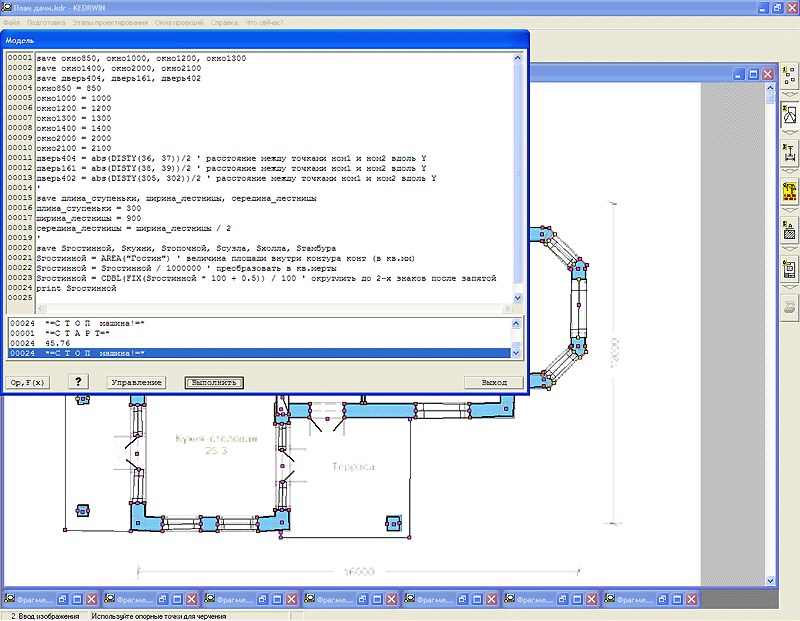This screenshot has width=800, height=621.
Task: Click the Ор,F(x) button
Action: pyautogui.click(x=28, y=382)
